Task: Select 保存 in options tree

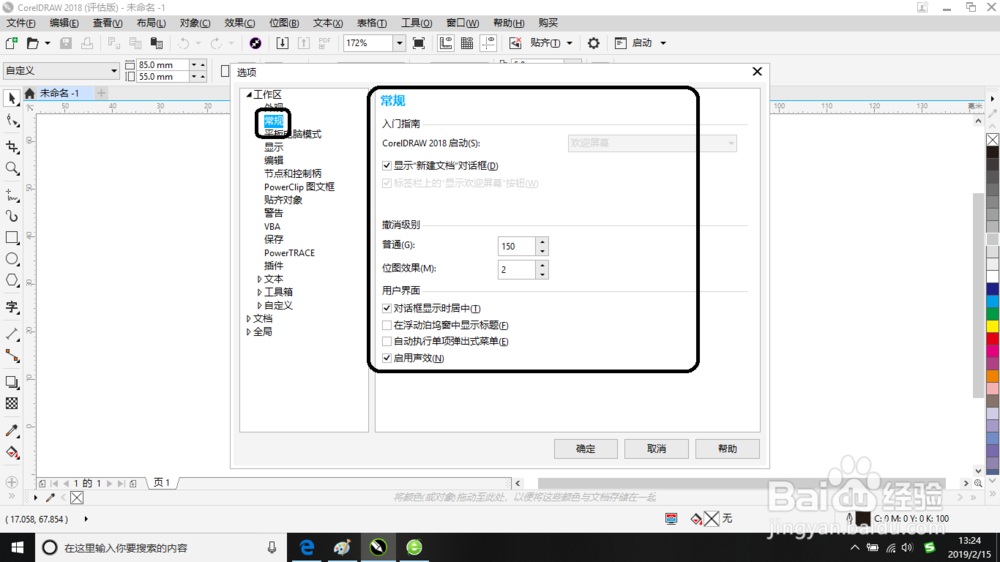Action: click(274, 239)
